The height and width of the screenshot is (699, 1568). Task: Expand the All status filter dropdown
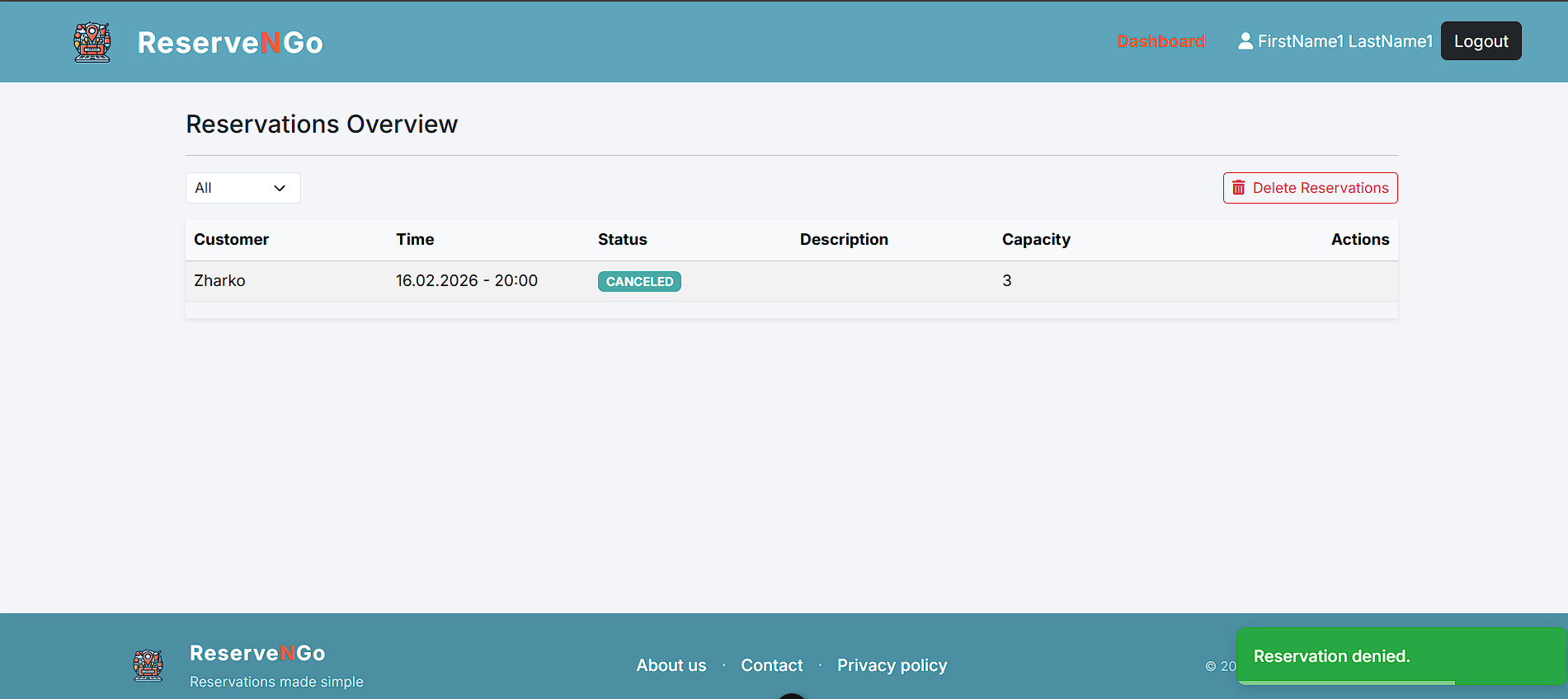click(242, 188)
